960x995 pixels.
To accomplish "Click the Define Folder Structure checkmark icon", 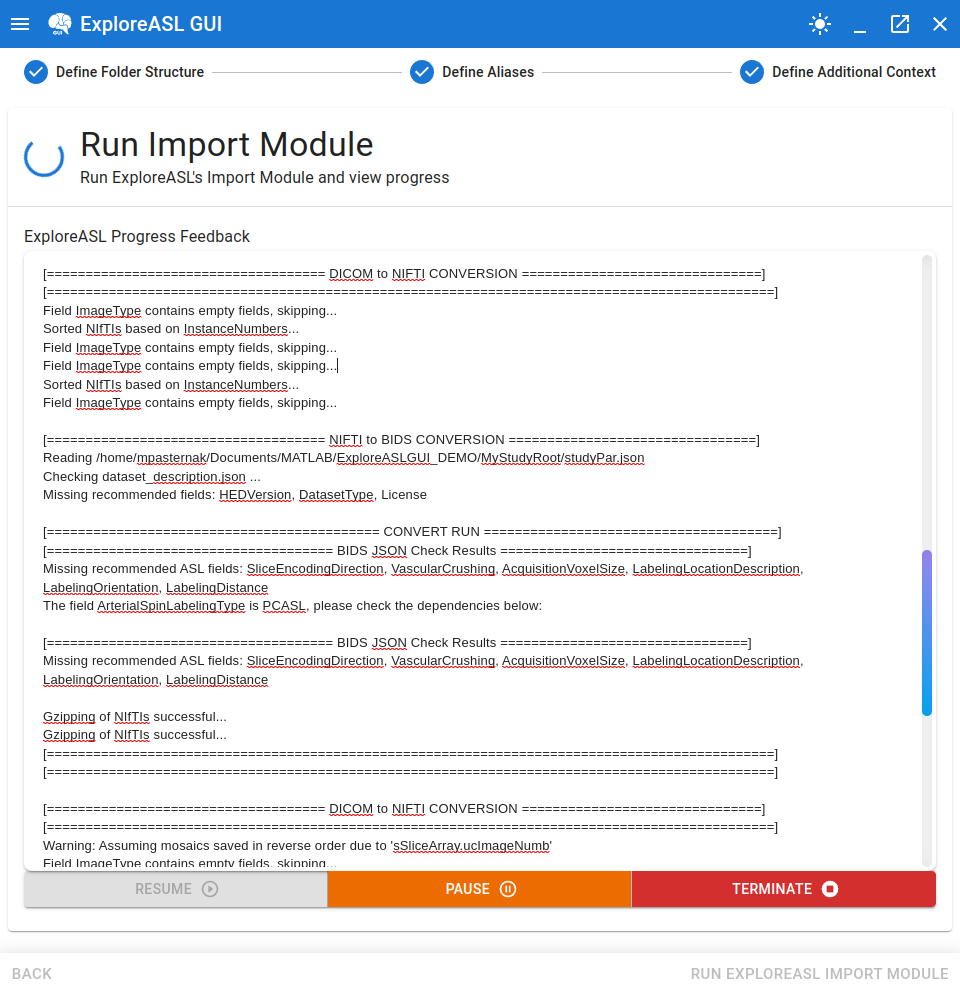I will (x=36, y=72).
